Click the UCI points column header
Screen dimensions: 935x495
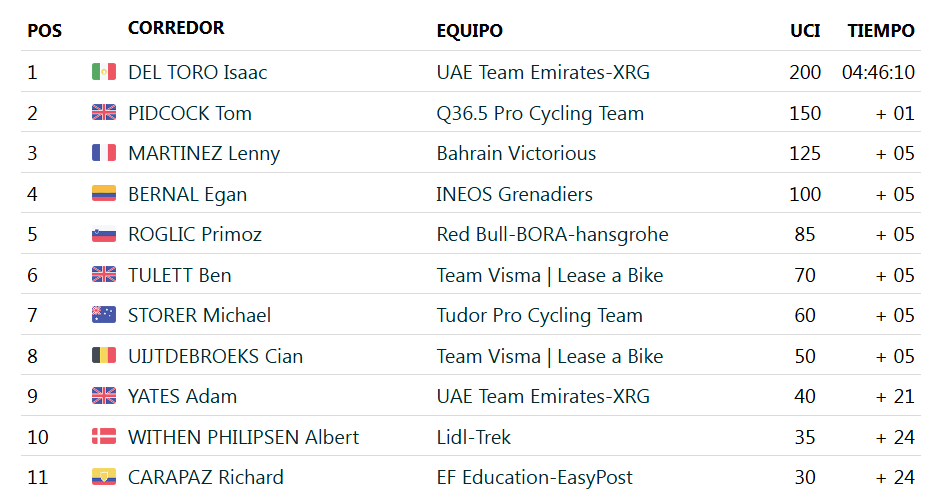point(805,31)
